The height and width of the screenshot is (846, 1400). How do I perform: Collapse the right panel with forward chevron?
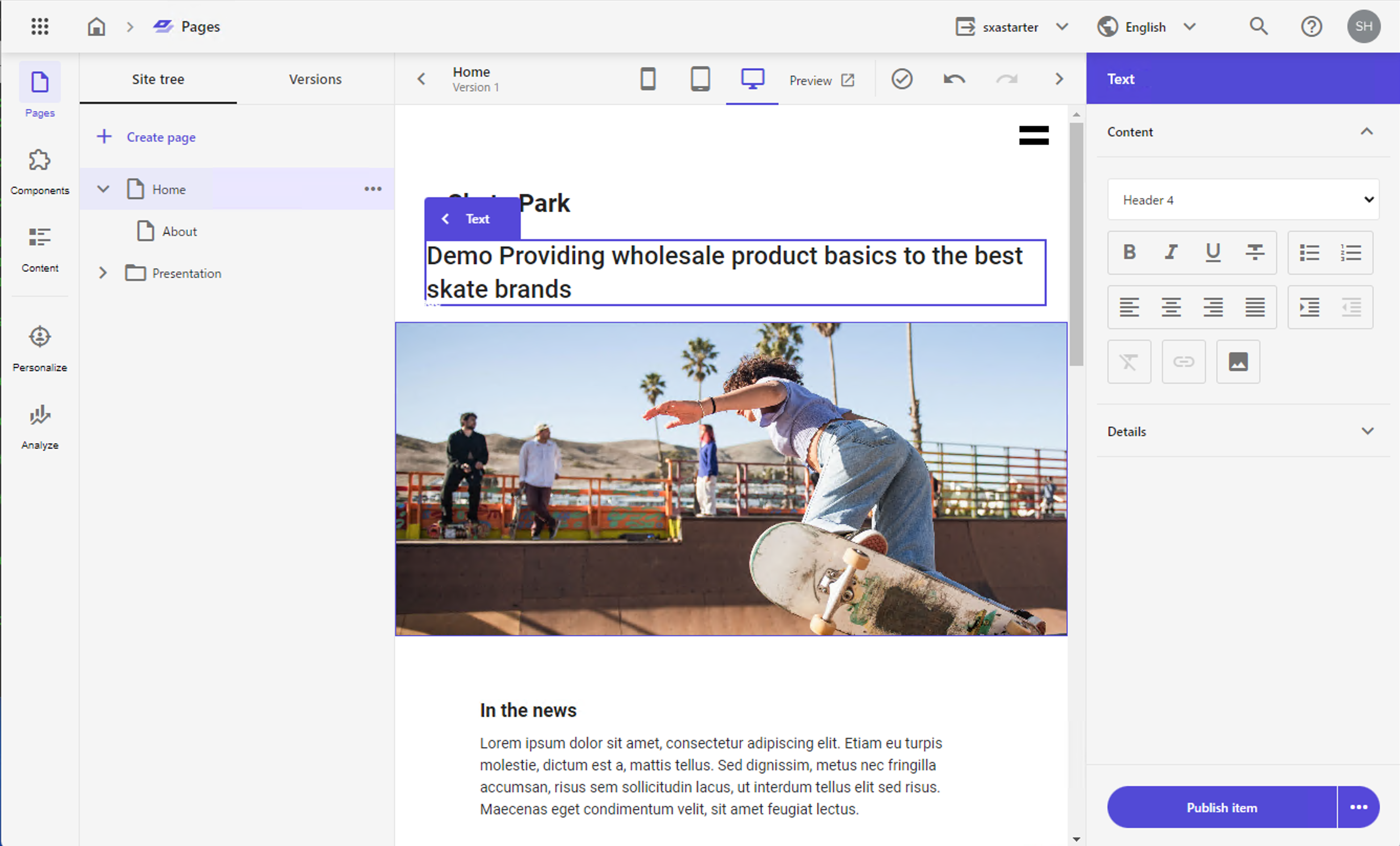1058,79
